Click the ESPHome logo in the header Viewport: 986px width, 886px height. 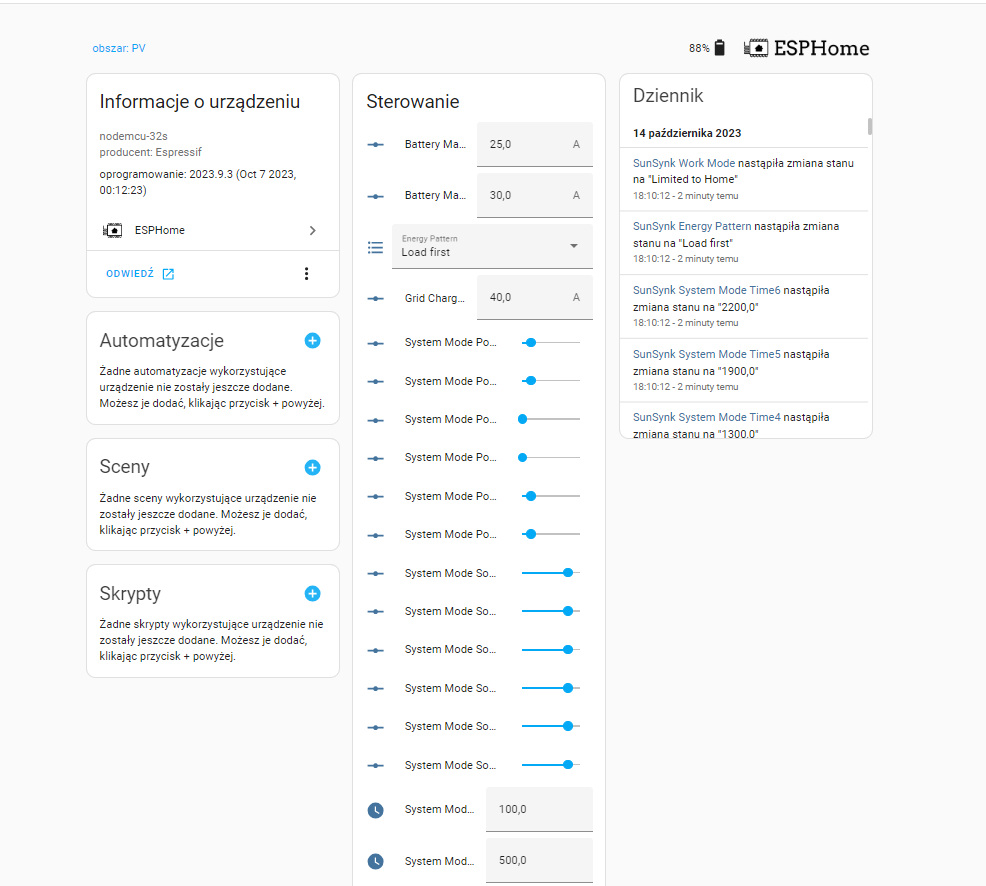tap(807, 48)
